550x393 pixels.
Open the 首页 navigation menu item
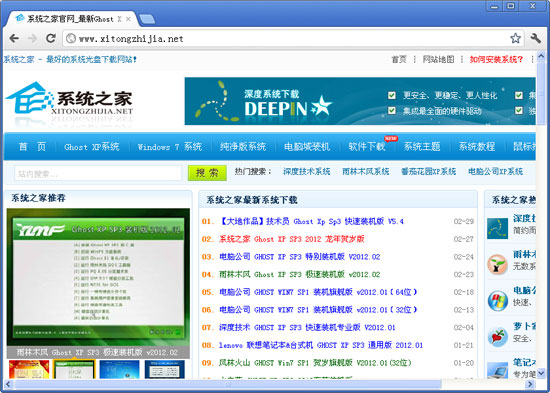[32, 147]
